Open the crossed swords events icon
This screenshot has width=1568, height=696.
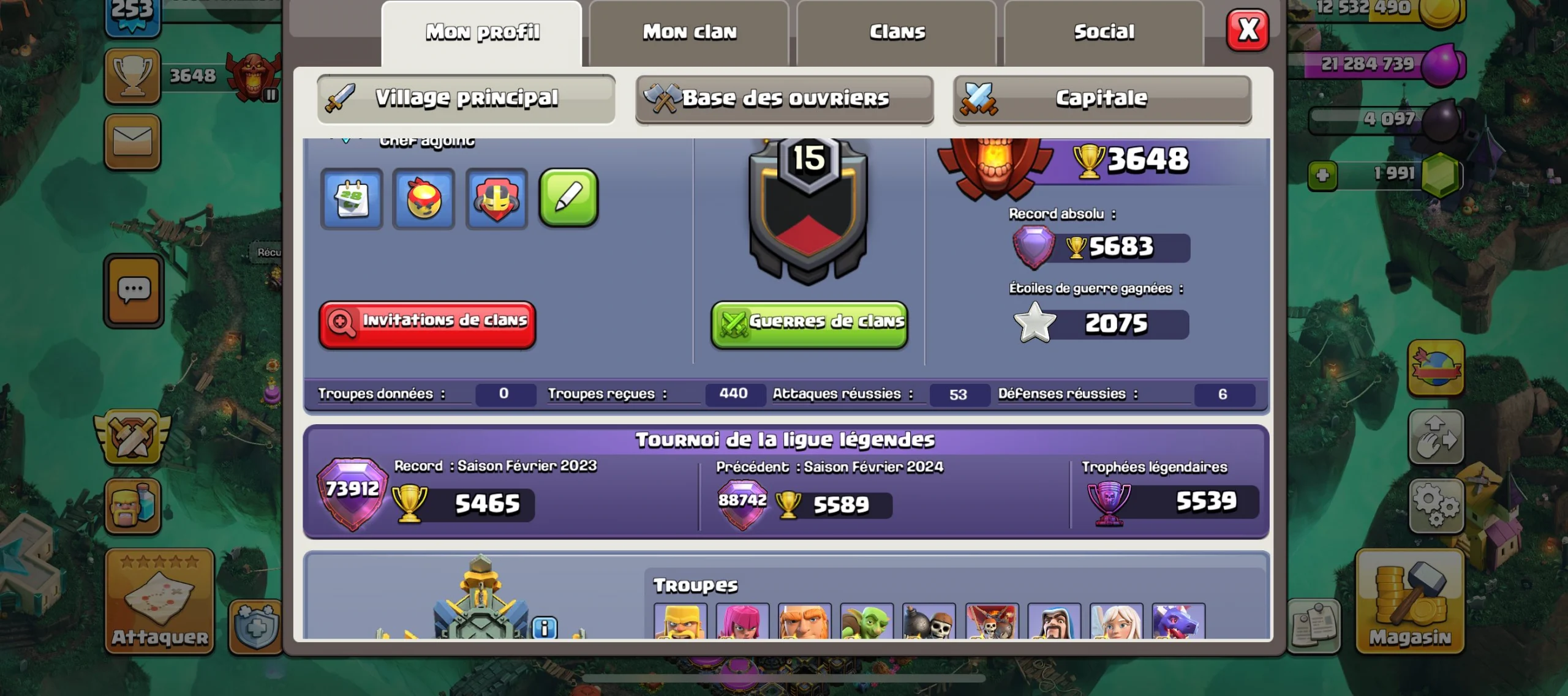[x=132, y=437]
